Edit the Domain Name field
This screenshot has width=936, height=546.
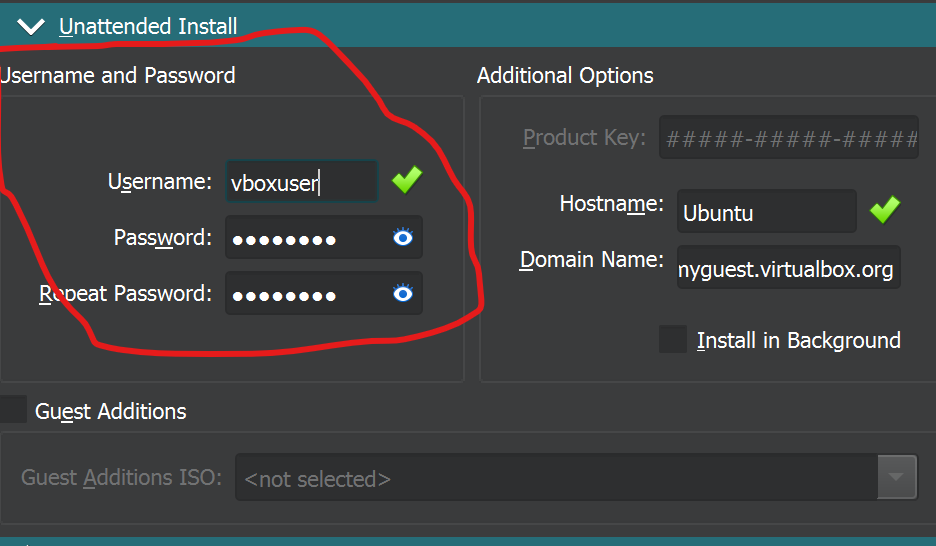coord(789,267)
